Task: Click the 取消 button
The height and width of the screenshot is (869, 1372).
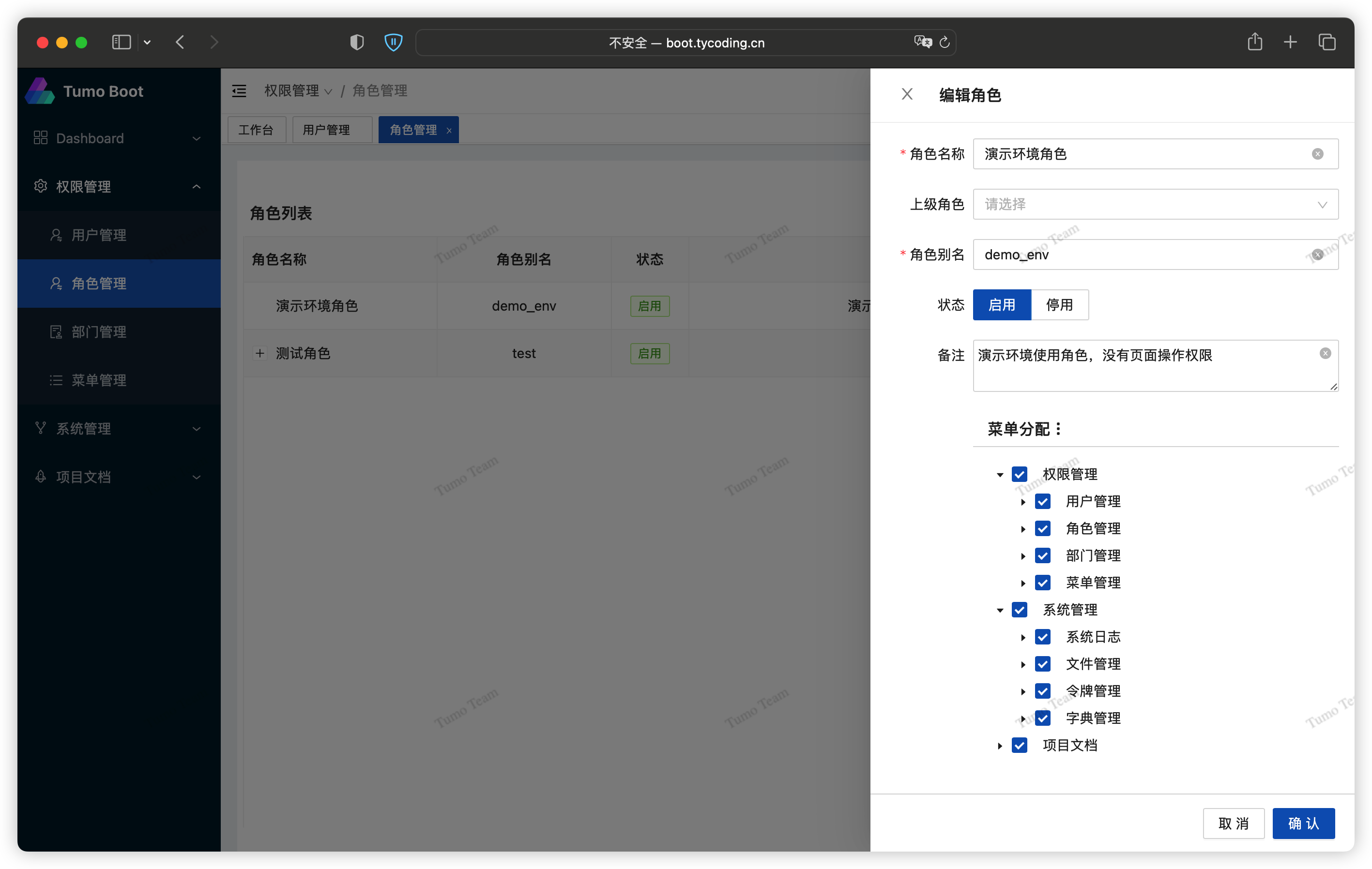Action: (1233, 824)
